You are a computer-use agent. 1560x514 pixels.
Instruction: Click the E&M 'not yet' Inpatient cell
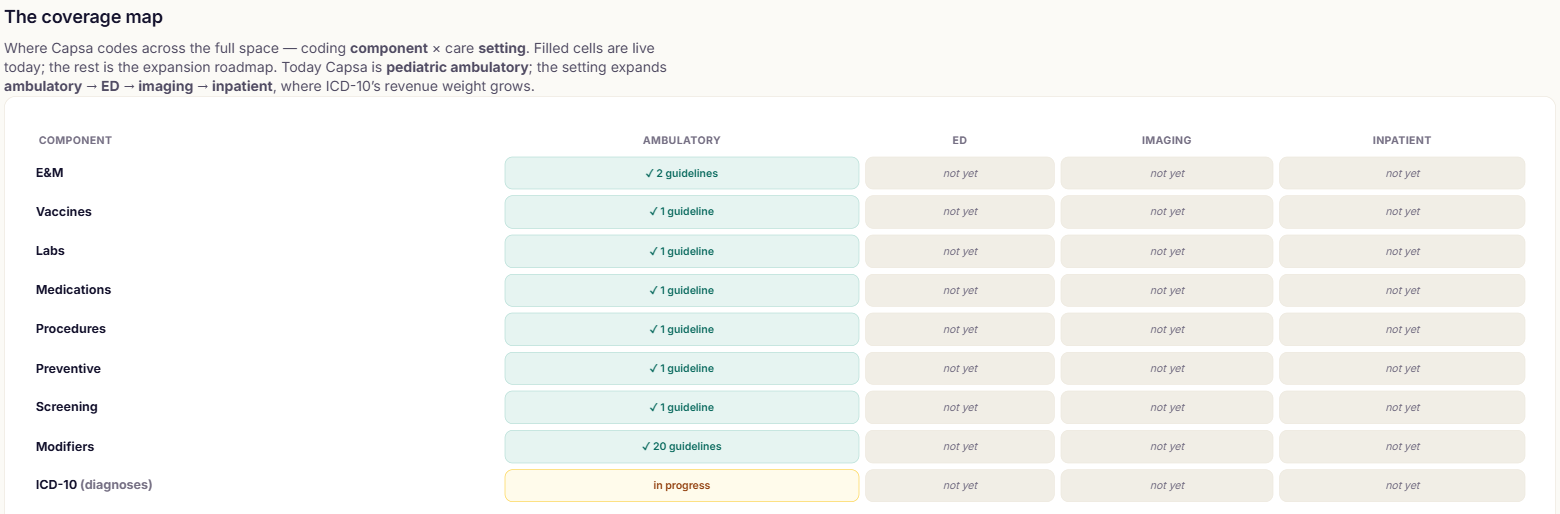(1402, 173)
